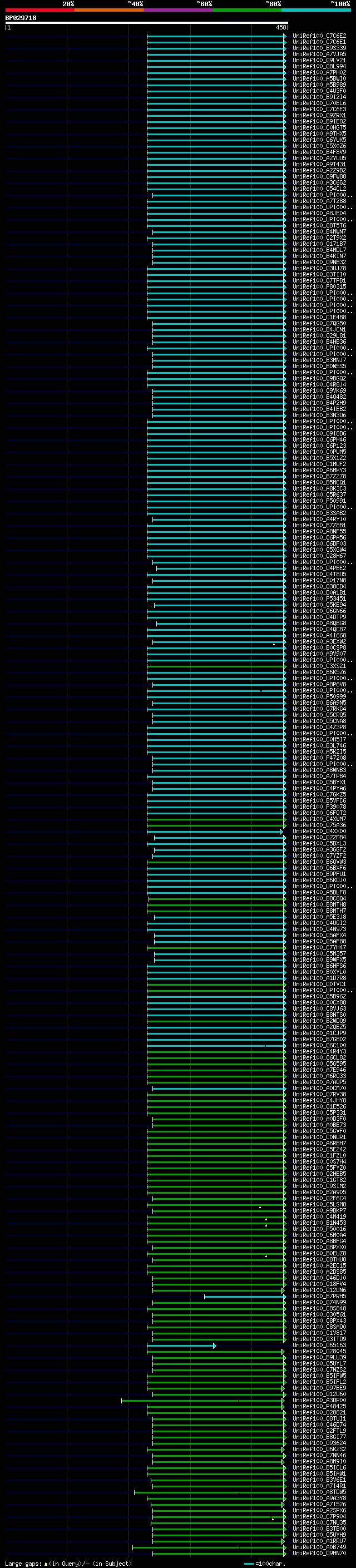Select the query name BP029718

(21, 18)
